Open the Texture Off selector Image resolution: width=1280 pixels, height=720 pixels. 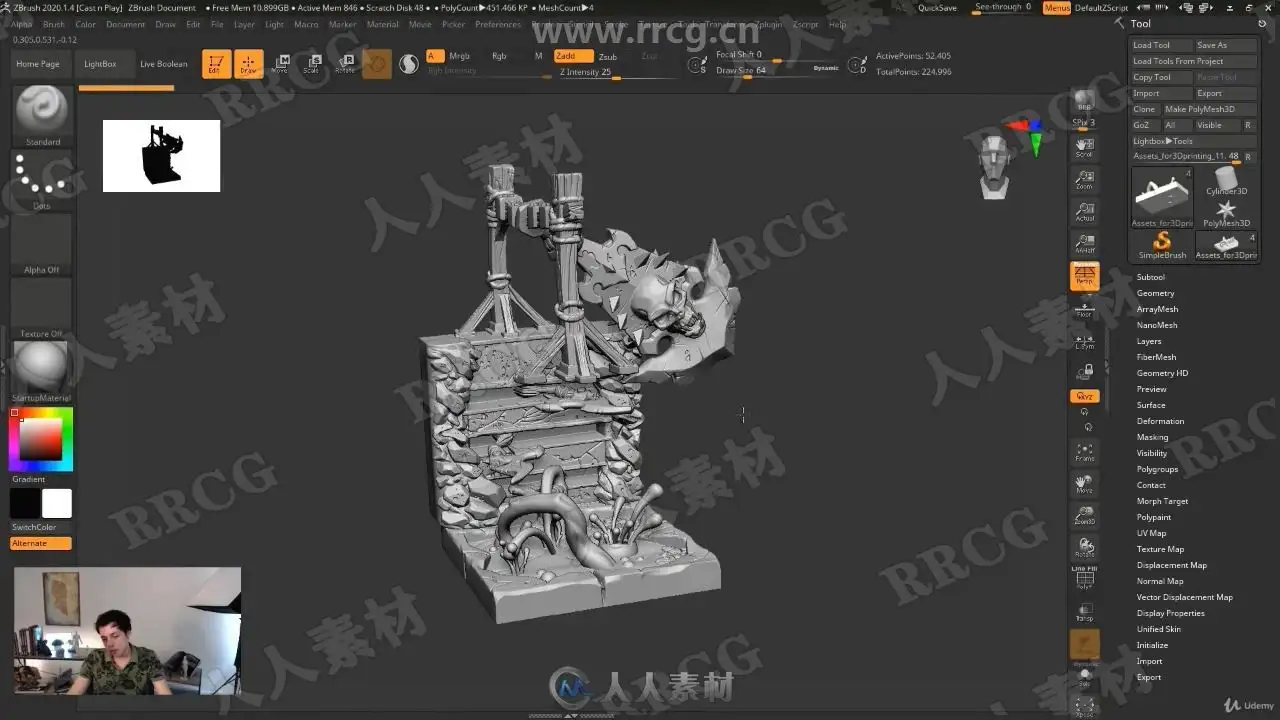tap(42, 308)
